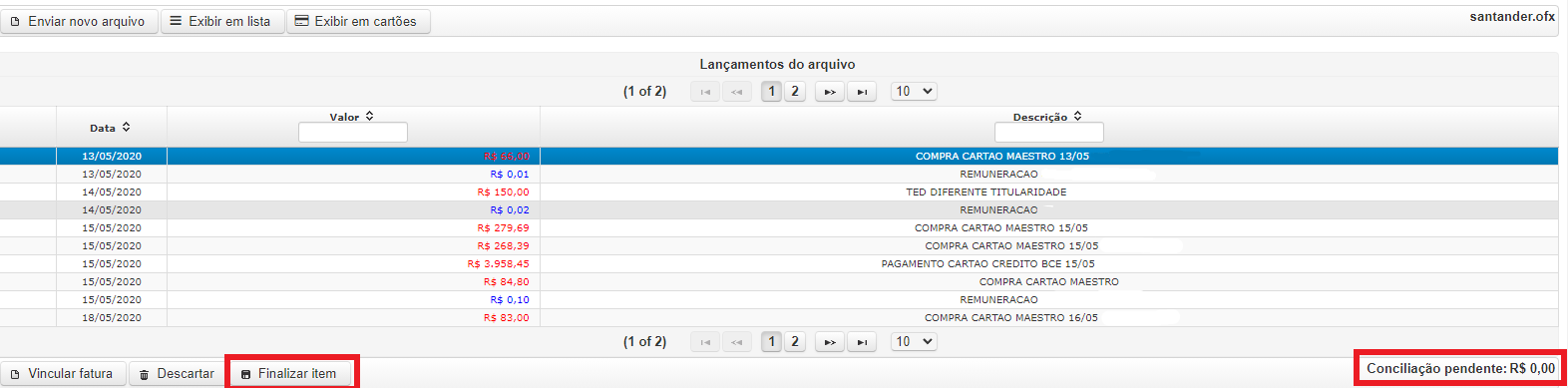This screenshot has height=388, width=1568.
Task: Go to next page in bottom paginator
Action: [829, 342]
